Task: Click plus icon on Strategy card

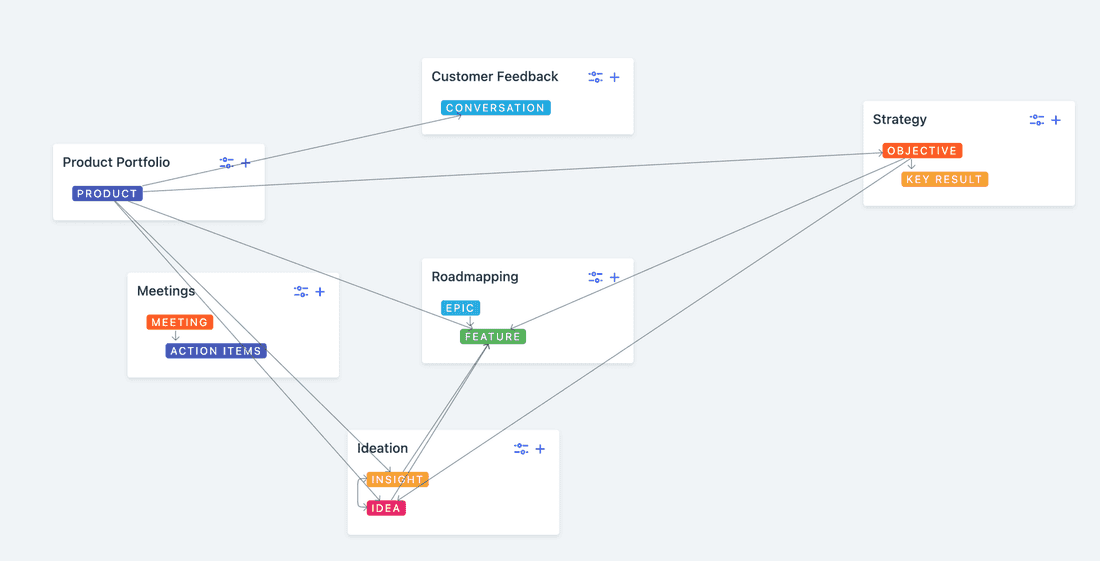Action: click(1056, 120)
